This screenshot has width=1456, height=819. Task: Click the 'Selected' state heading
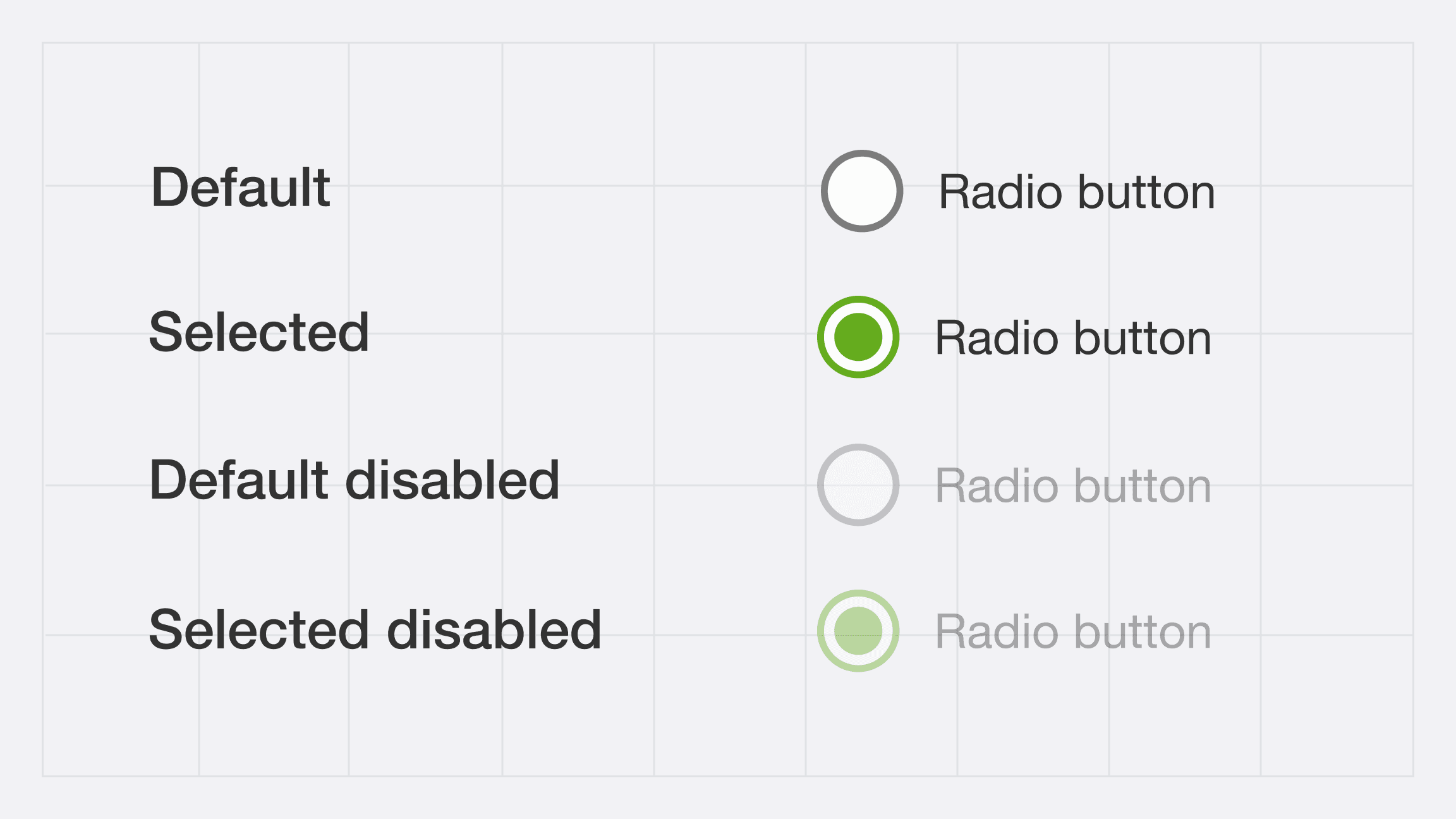[x=259, y=332]
